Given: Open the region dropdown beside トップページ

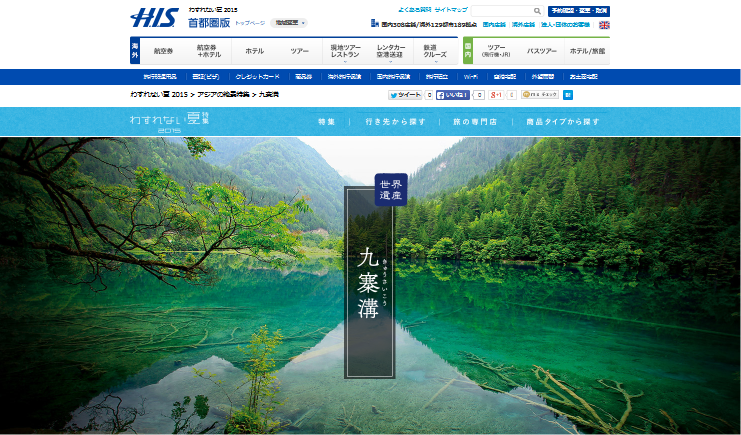Looking at the screenshot, I should (x=289, y=23).
